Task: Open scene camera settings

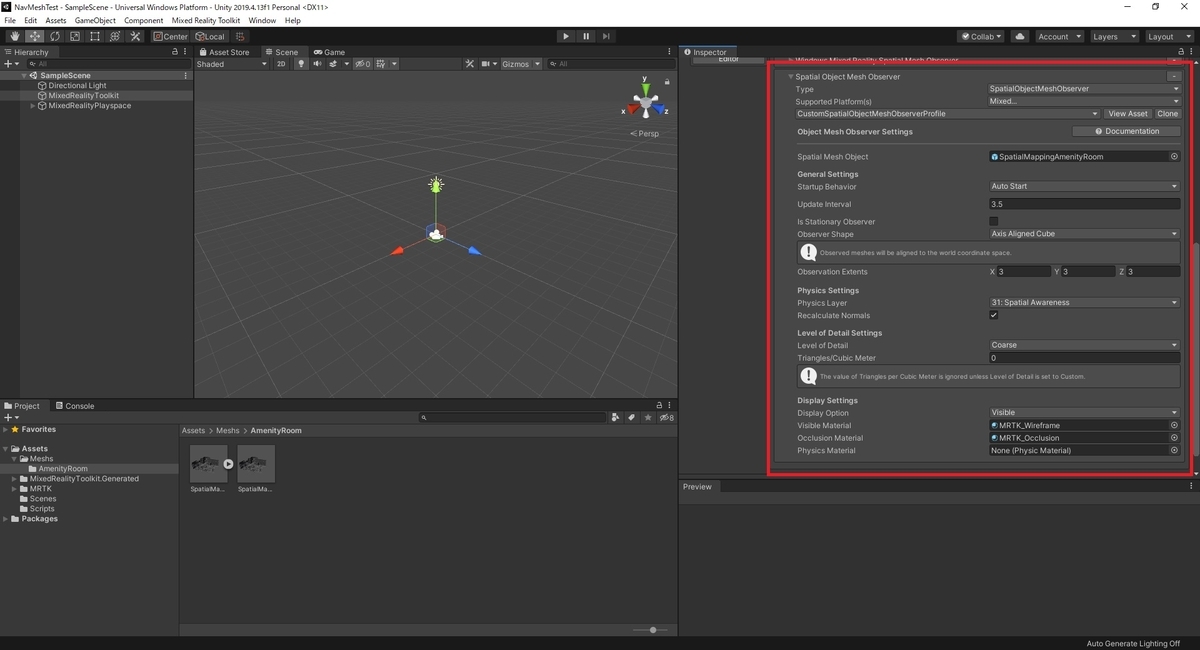Action: tap(488, 64)
